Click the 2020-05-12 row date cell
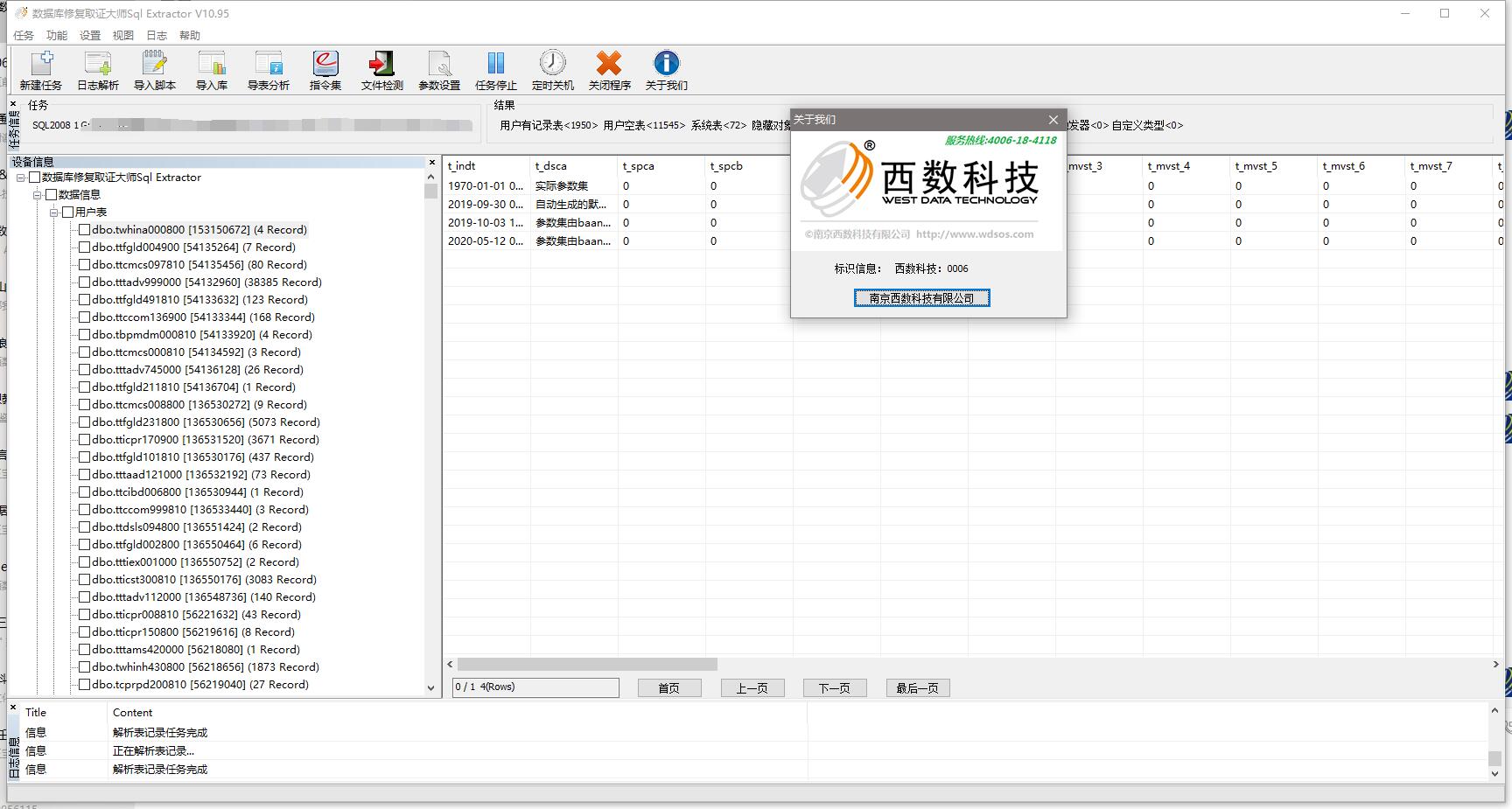 click(486, 241)
